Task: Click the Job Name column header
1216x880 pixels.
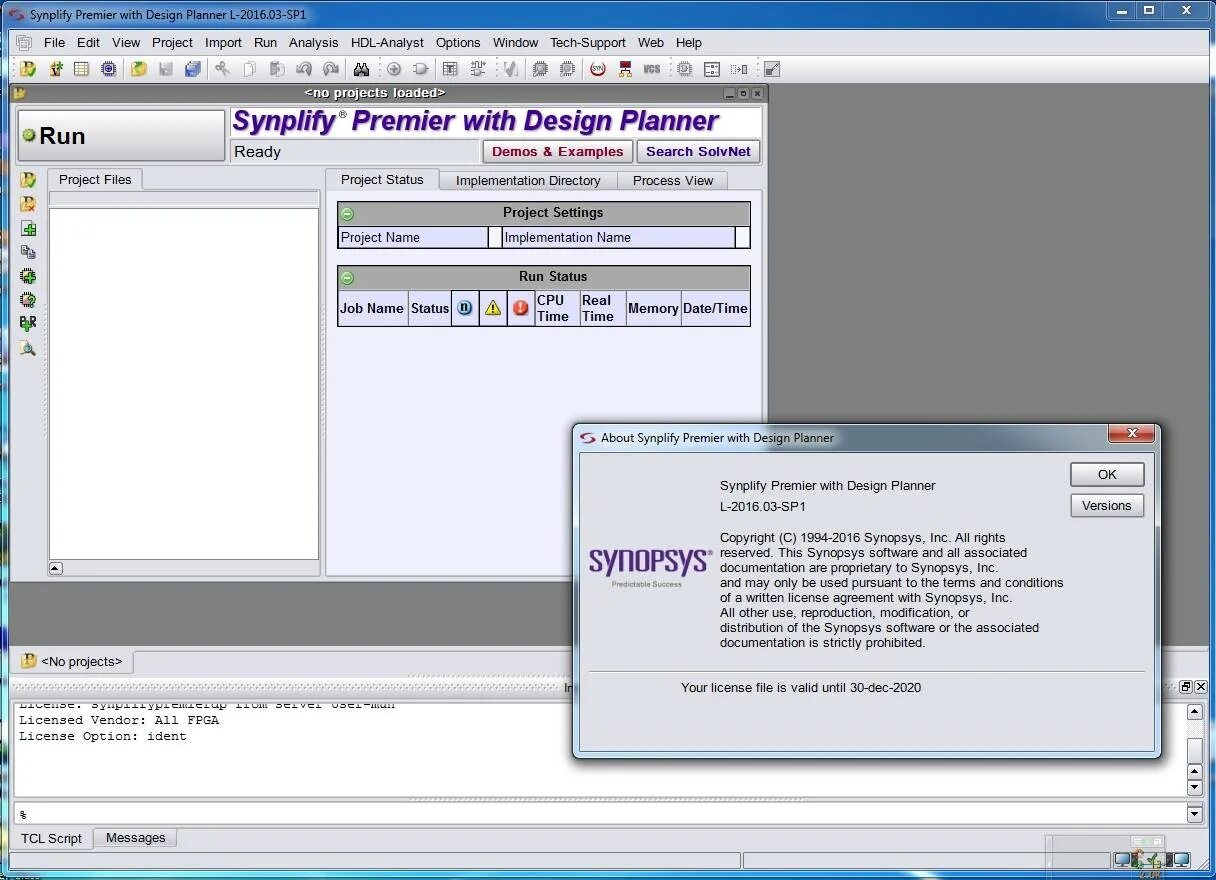Action: click(372, 308)
